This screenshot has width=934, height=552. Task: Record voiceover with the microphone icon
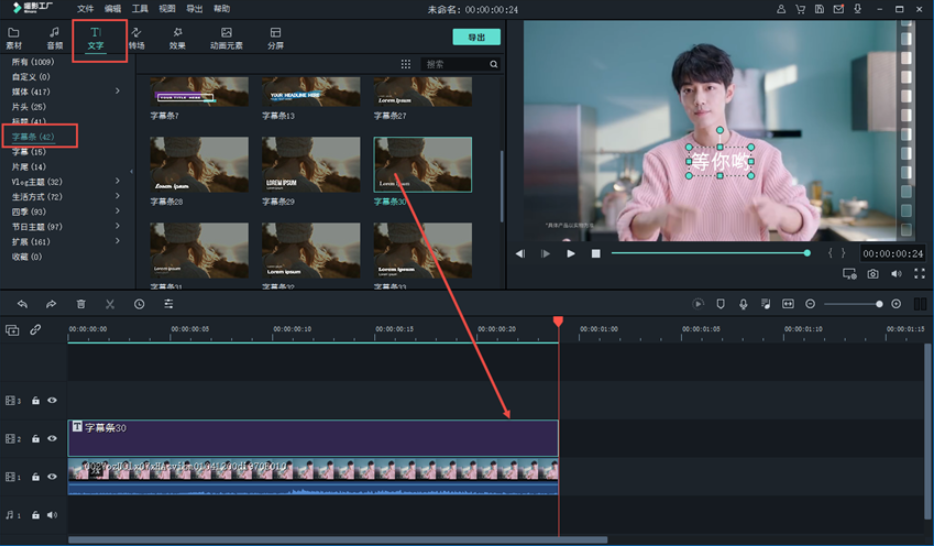pyautogui.click(x=743, y=304)
